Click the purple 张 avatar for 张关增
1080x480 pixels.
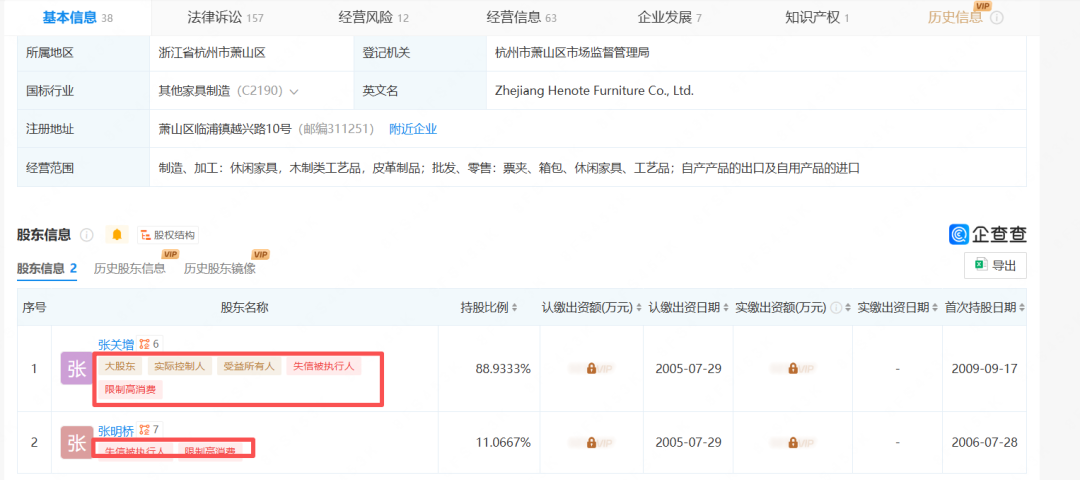(x=76, y=368)
